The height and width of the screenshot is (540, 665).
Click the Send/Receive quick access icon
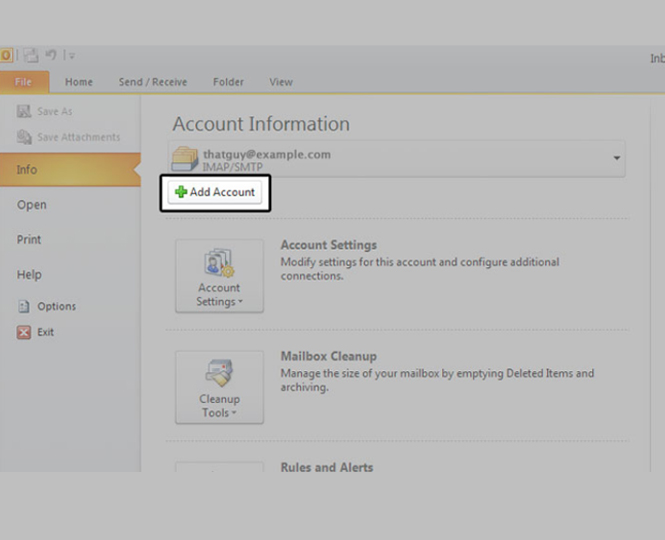[x=30, y=56]
